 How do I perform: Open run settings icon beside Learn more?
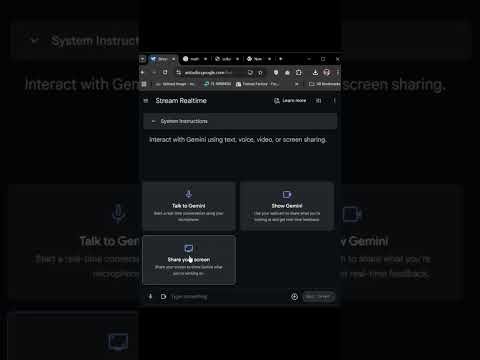pyautogui.click(x=319, y=100)
